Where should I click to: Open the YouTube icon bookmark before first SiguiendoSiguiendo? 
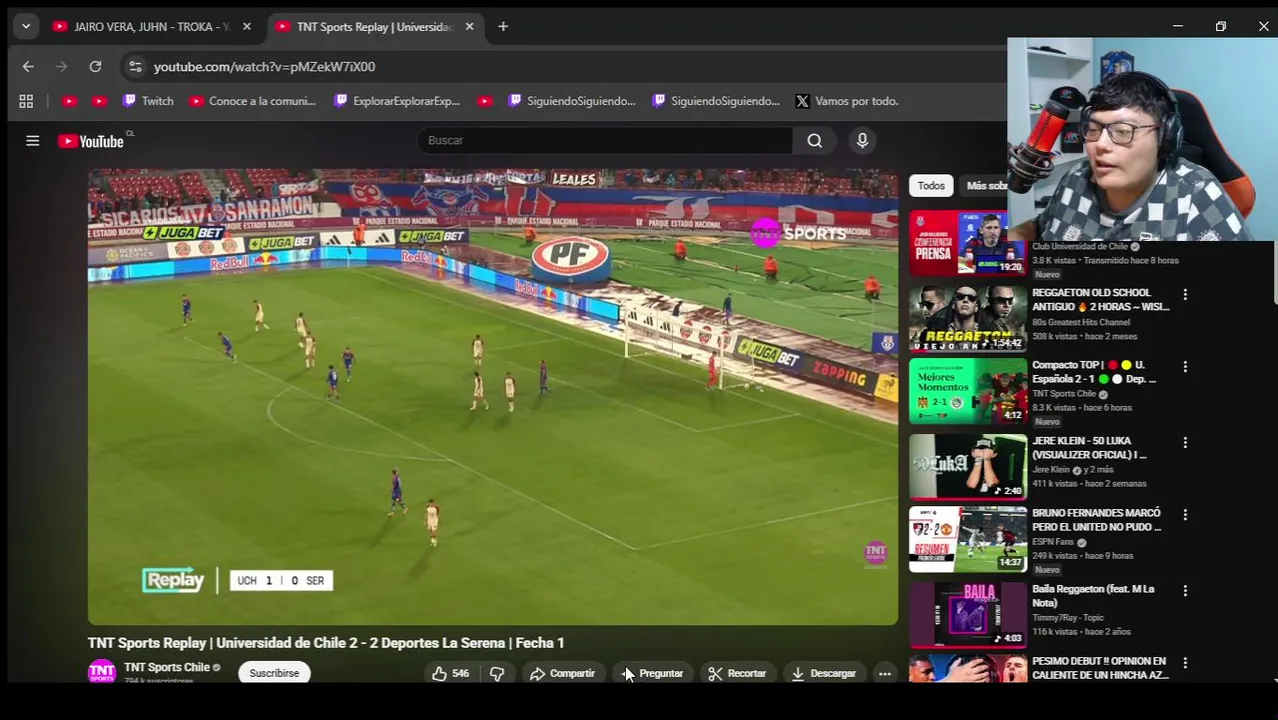tap(484, 101)
